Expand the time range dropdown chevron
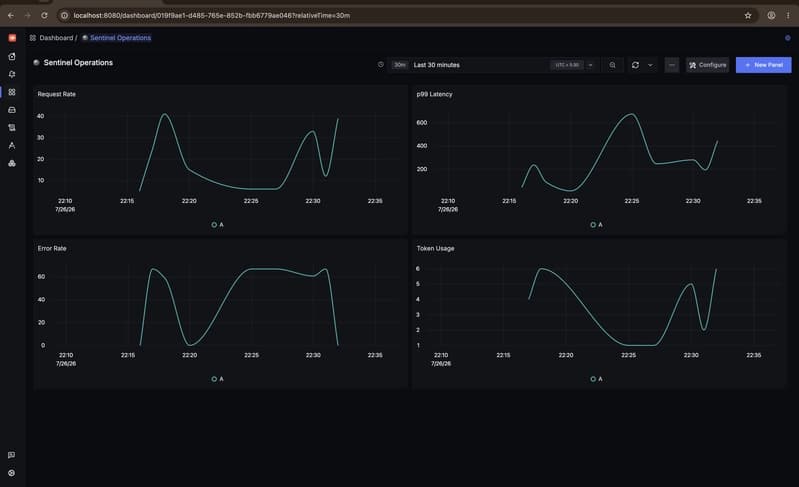 tap(591, 65)
